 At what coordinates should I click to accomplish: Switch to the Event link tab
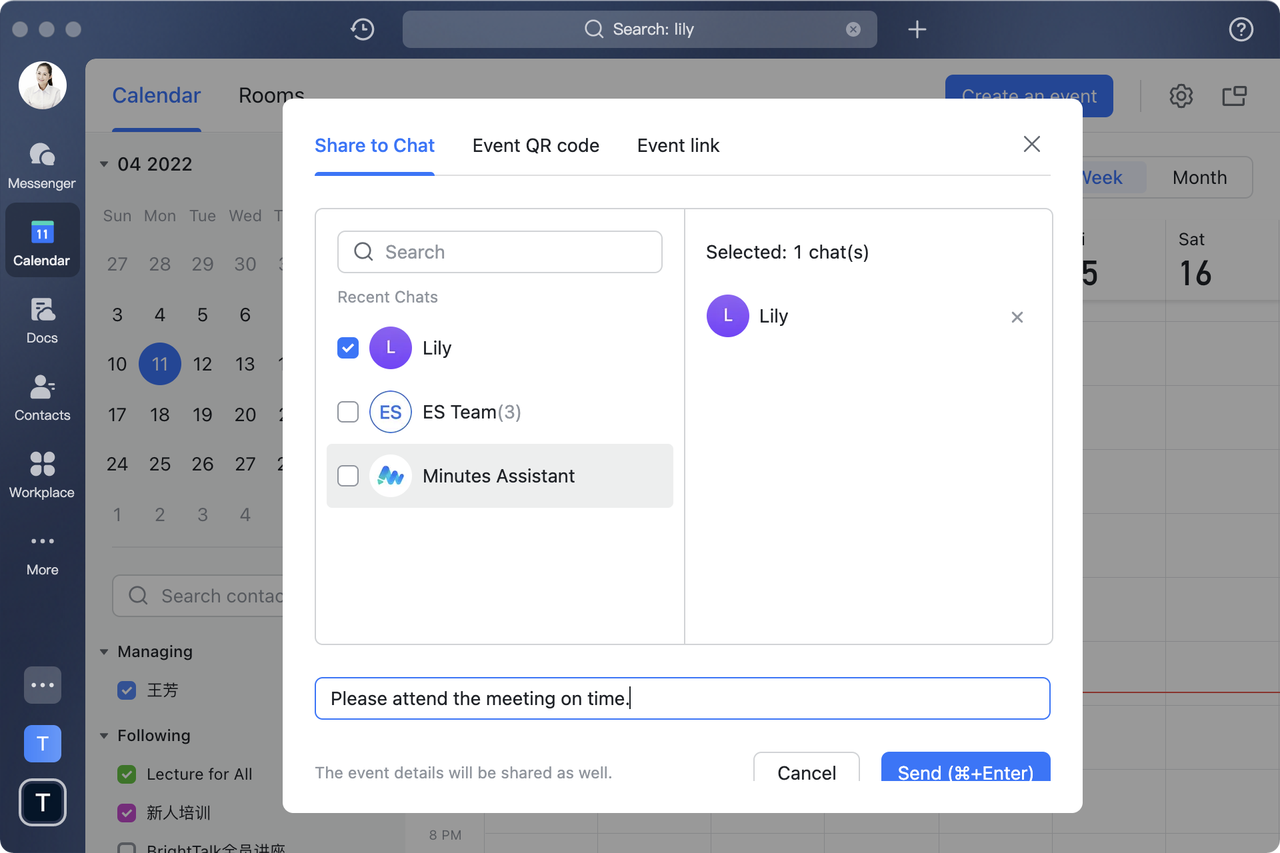678,145
